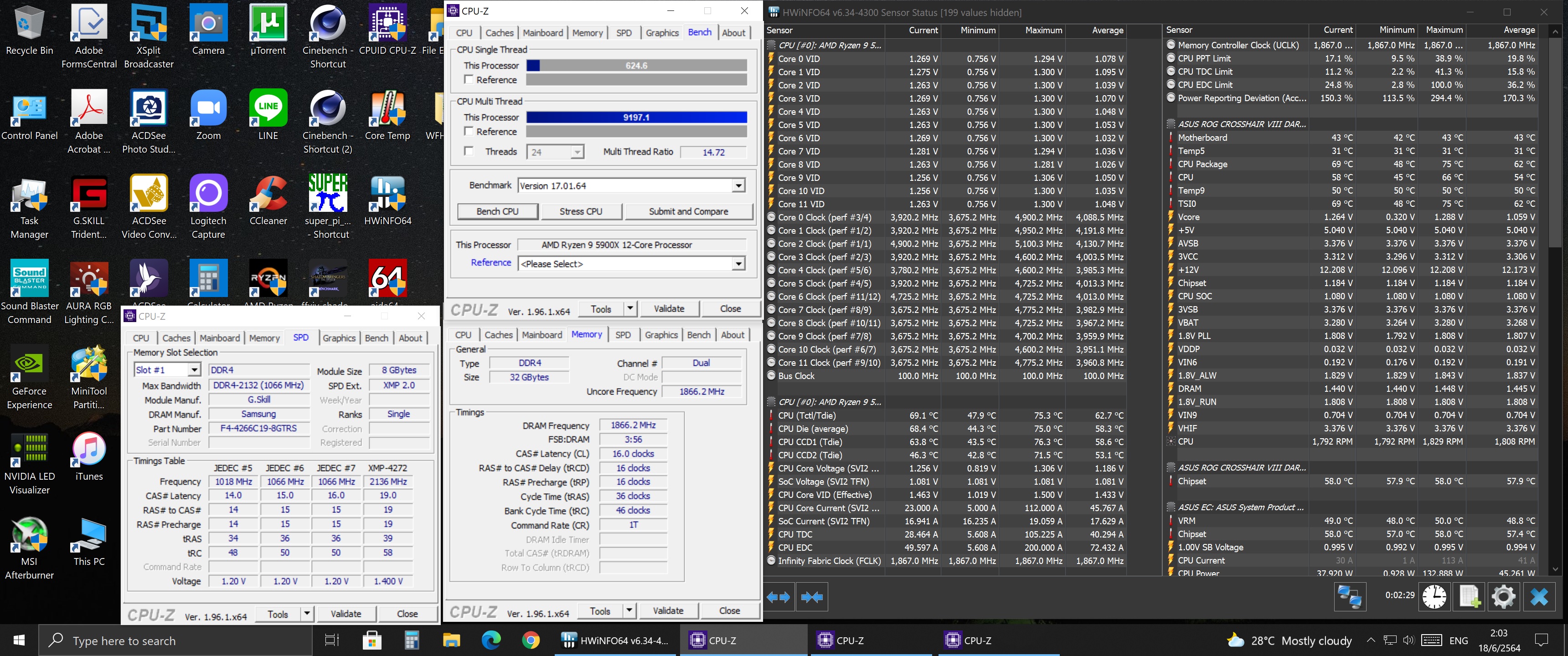Start logging with the sheet-plus icon
Screen dimensions: 1568x656
1469,596
